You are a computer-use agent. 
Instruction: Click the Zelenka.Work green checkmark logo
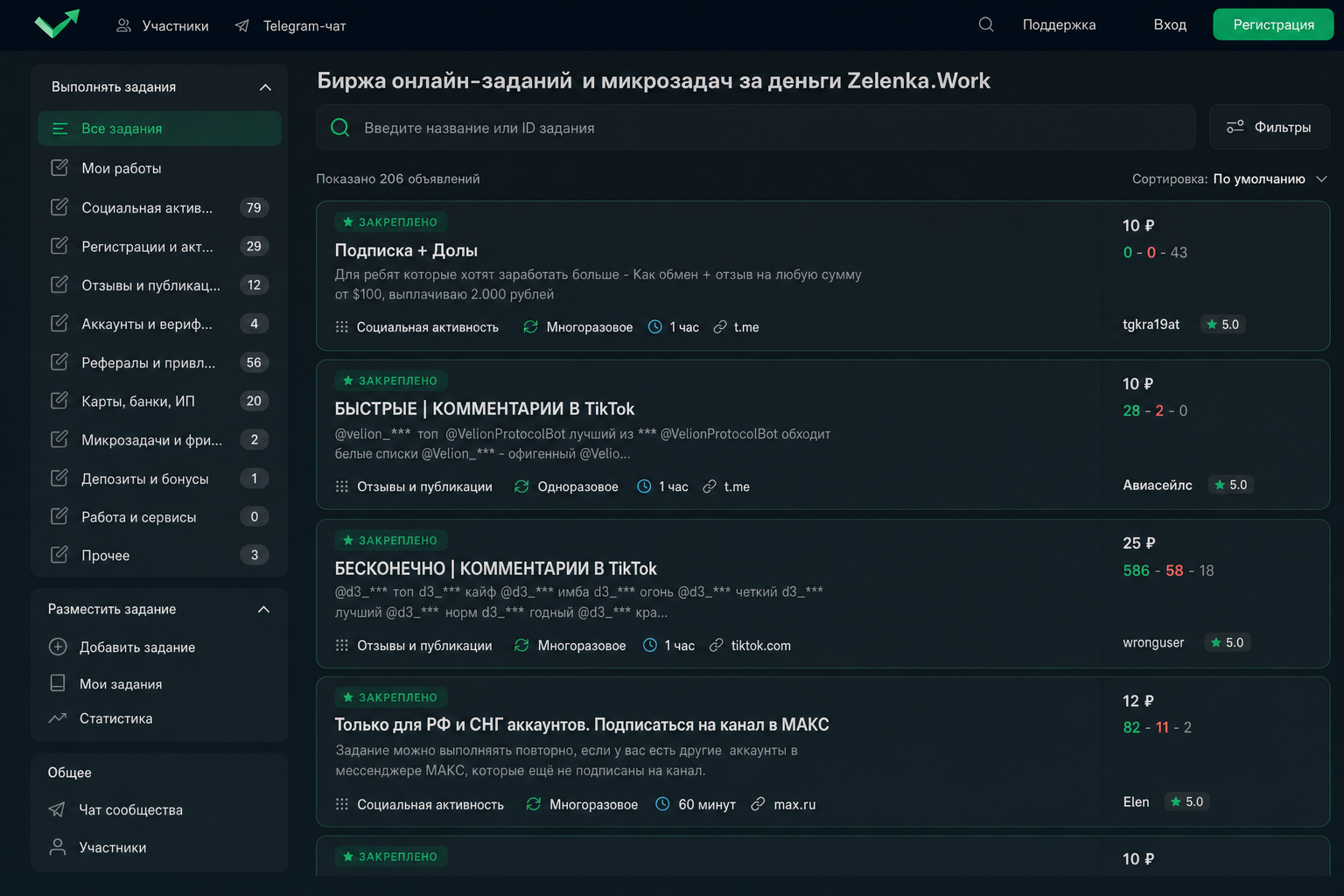coord(57,24)
